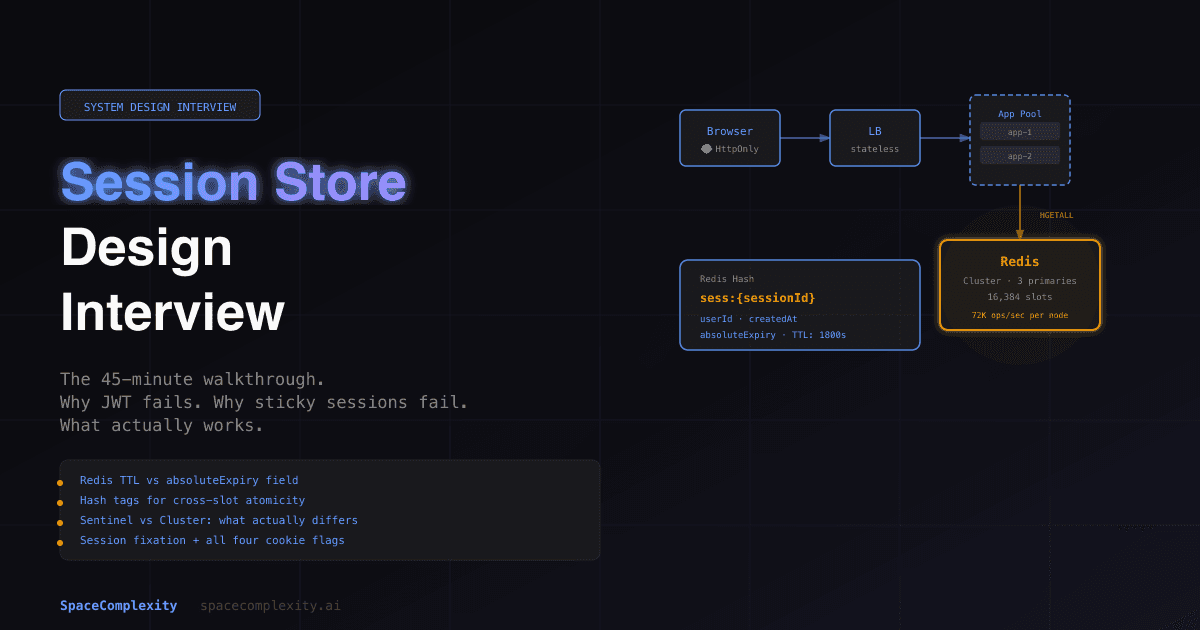This screenshot has width=1200, height=630.
Task: Select the LB stateless node
Action: 875,138
